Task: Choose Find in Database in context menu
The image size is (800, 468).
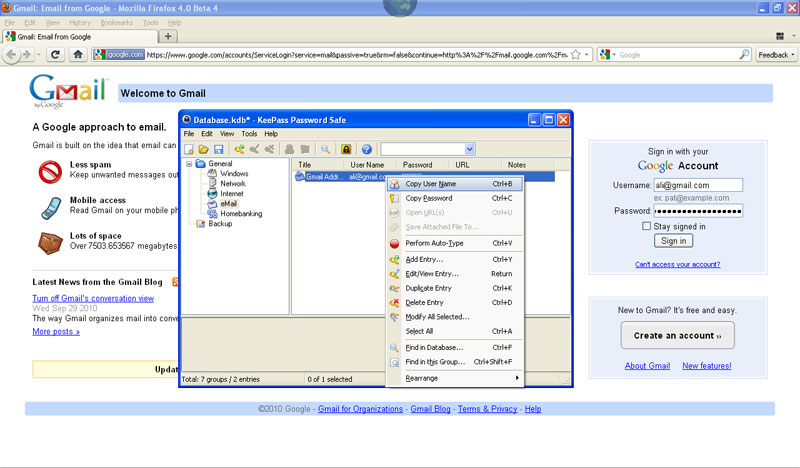Action: click(455, 347)
